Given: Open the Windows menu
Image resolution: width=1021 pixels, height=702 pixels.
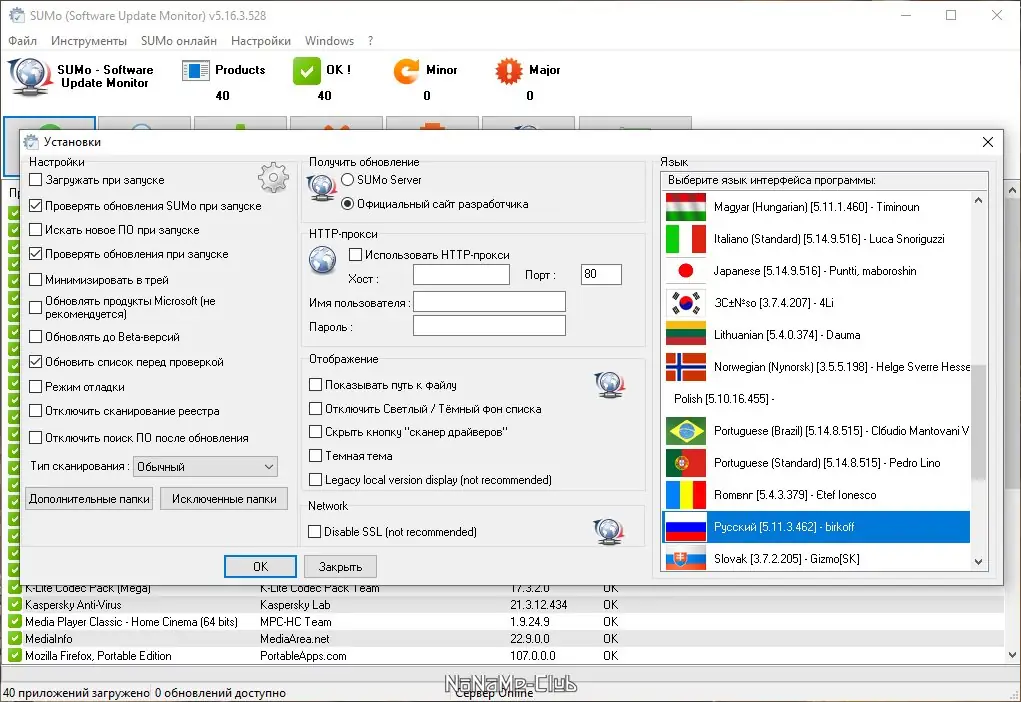Looking at the screenshot, I should click(x=329, y=40).
